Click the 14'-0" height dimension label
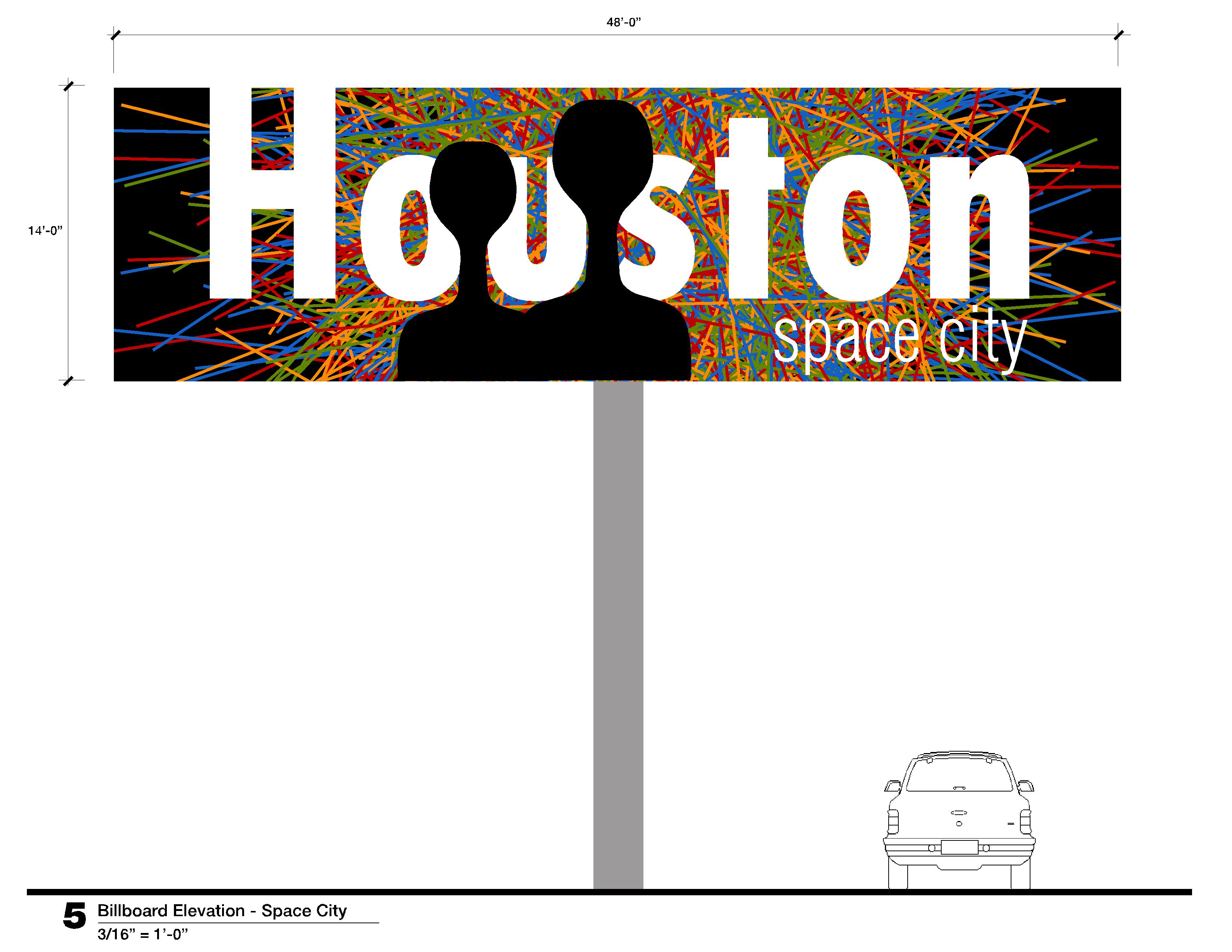Viewport: 1232px width, 952px height. click(45, 231)
